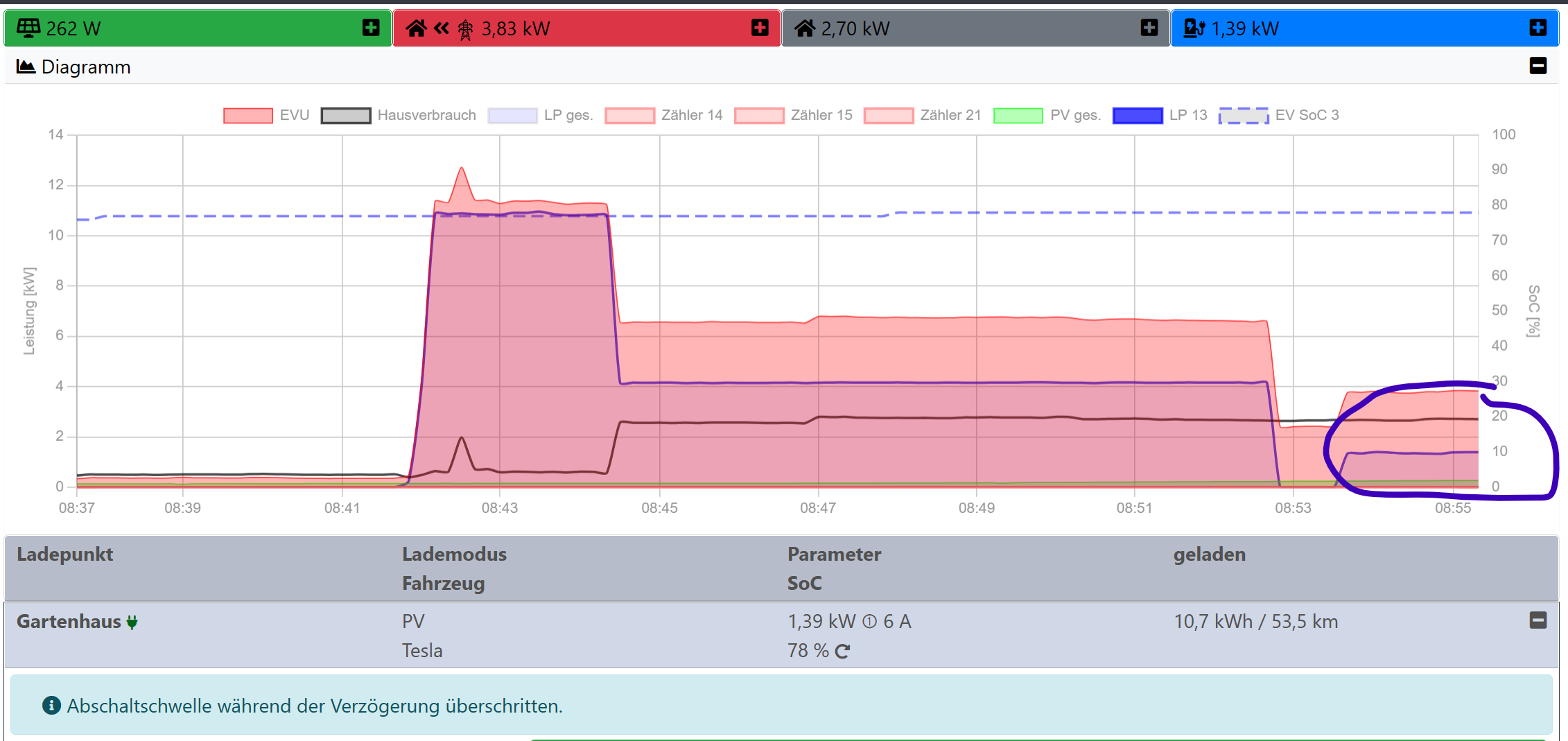Click the phase count icon beside 1,39 kW
The height and width of the screenshot is (741, 1568).
pyautogui.click(x=869, y=622)
